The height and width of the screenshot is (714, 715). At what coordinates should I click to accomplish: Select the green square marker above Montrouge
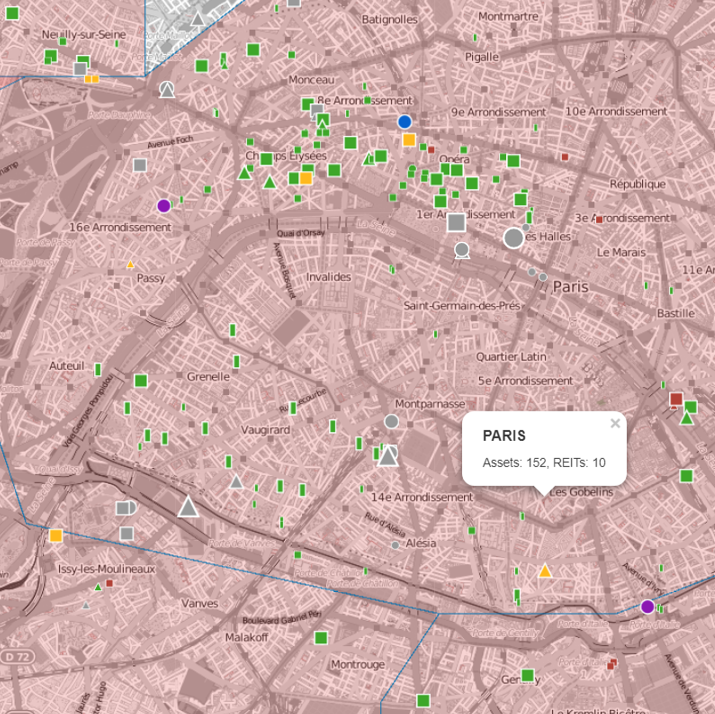click(321, 637)
